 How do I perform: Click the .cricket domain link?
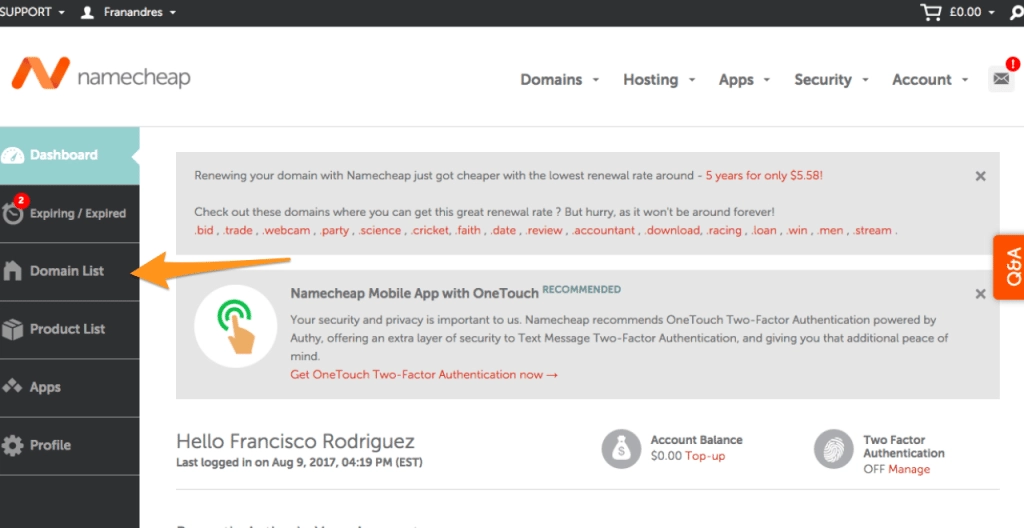pyautogui.click(x=430, y=230)
